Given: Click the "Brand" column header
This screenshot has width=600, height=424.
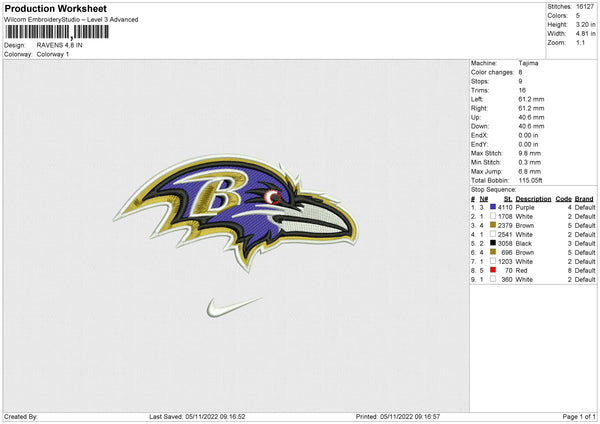Looking at the screenshot, I should click(584, 199).
